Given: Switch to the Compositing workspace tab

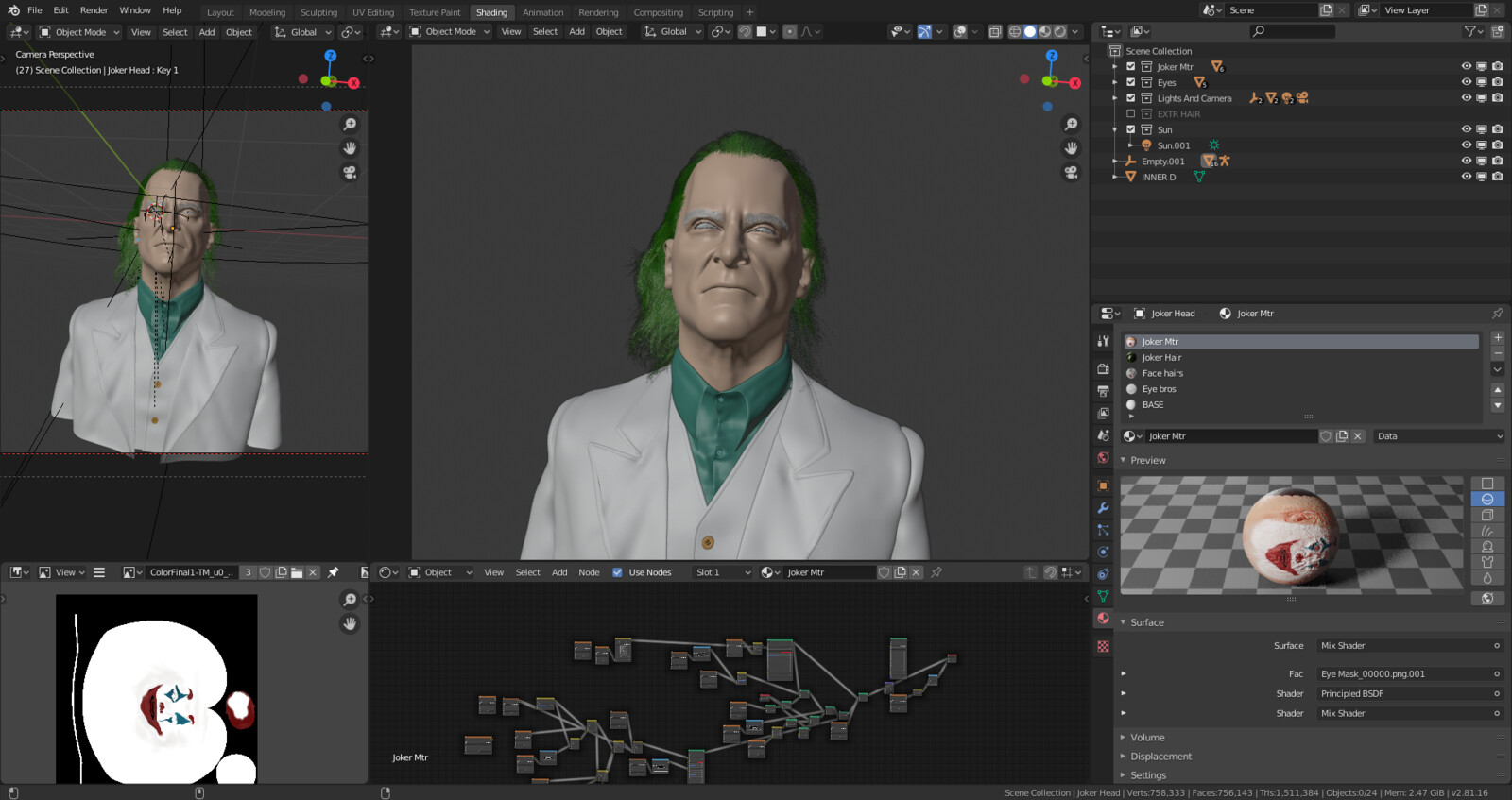Looking at the screenshot, I should point(658,12).
